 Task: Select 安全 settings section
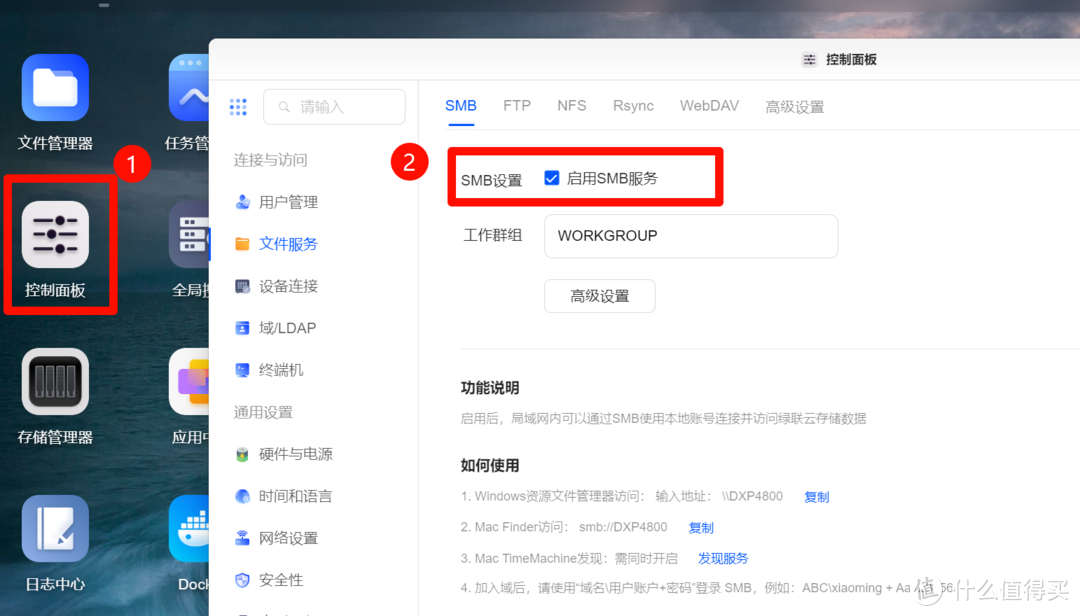[282, 580]
